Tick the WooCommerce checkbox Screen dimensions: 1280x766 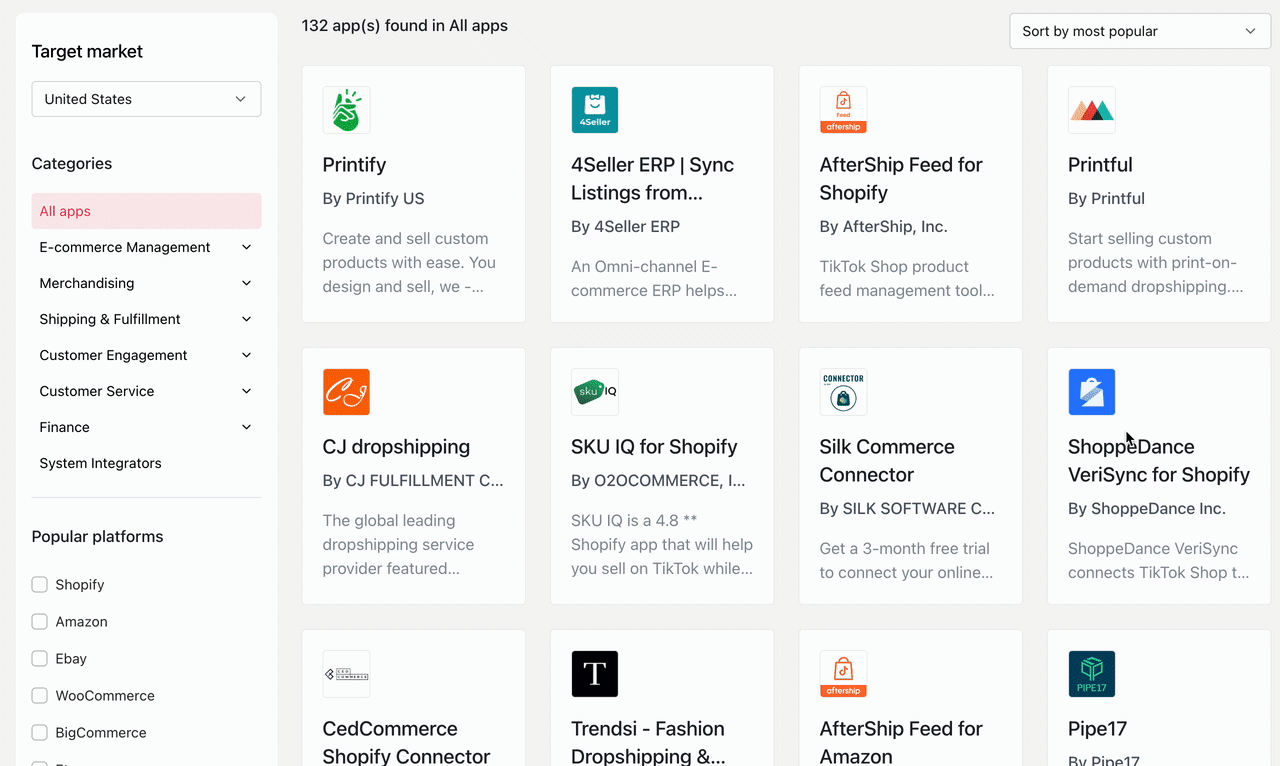(x=40, y=696)
